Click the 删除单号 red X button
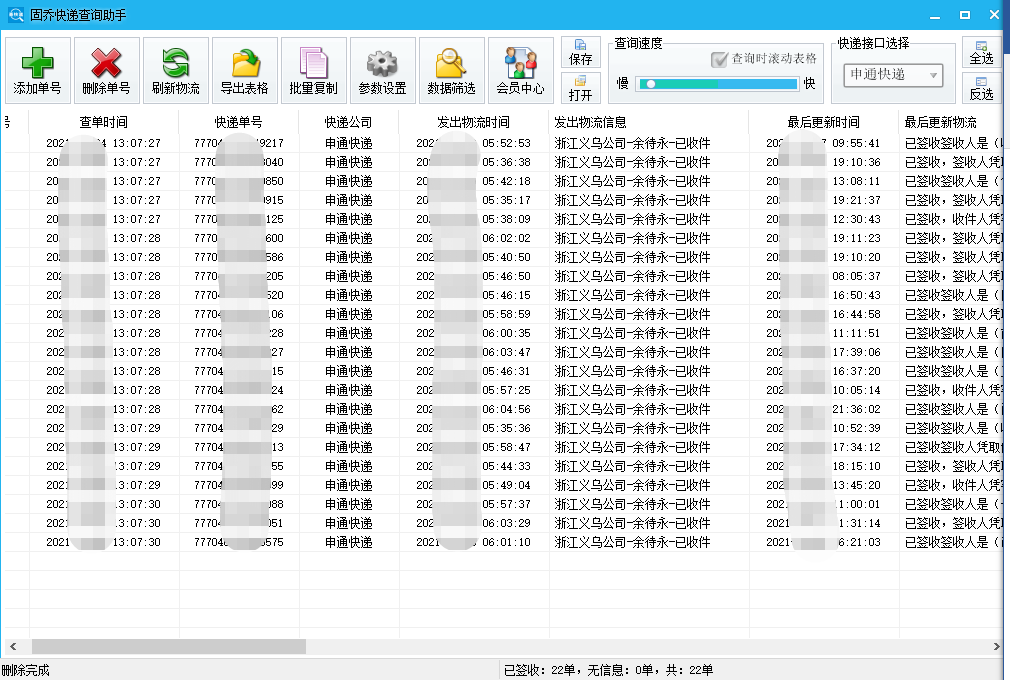 [x=107, y=70]
